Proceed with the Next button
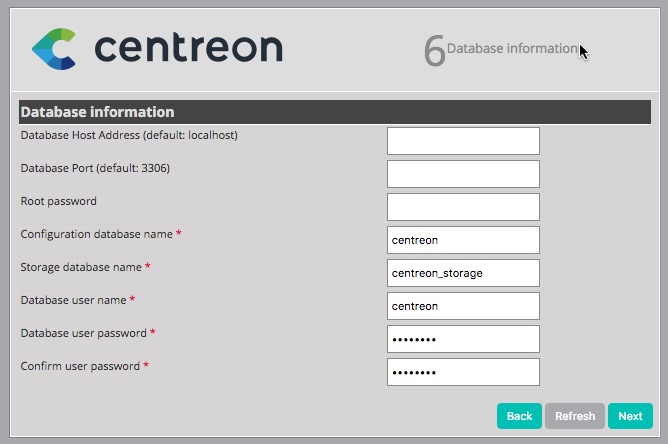Screen dimensions: 668x444 [630, 416]
